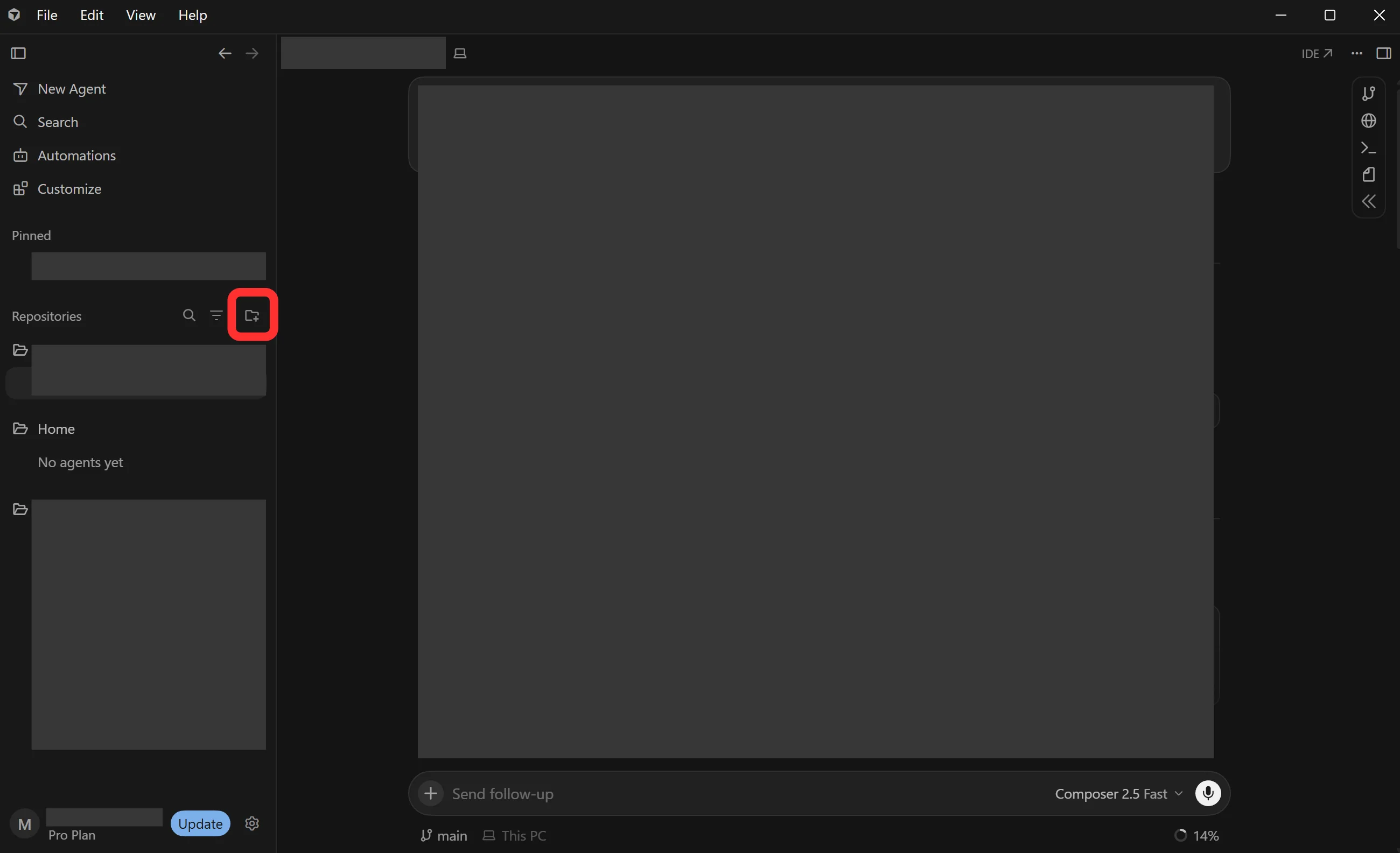Open settings with the gear icon

point(253,823)
